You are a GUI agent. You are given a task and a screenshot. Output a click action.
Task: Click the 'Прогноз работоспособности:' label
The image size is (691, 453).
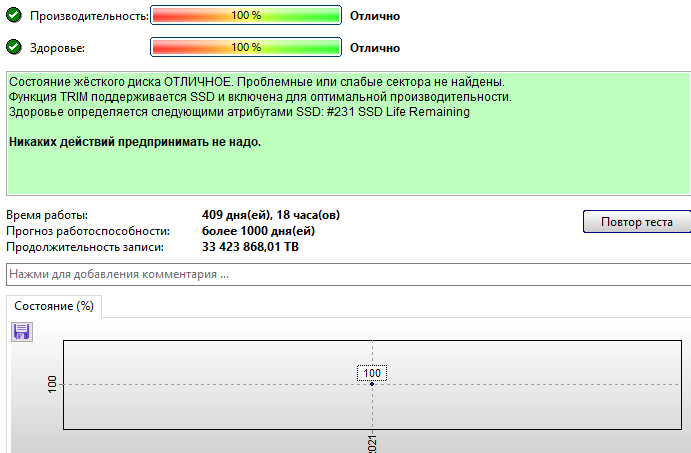[88, 231]
